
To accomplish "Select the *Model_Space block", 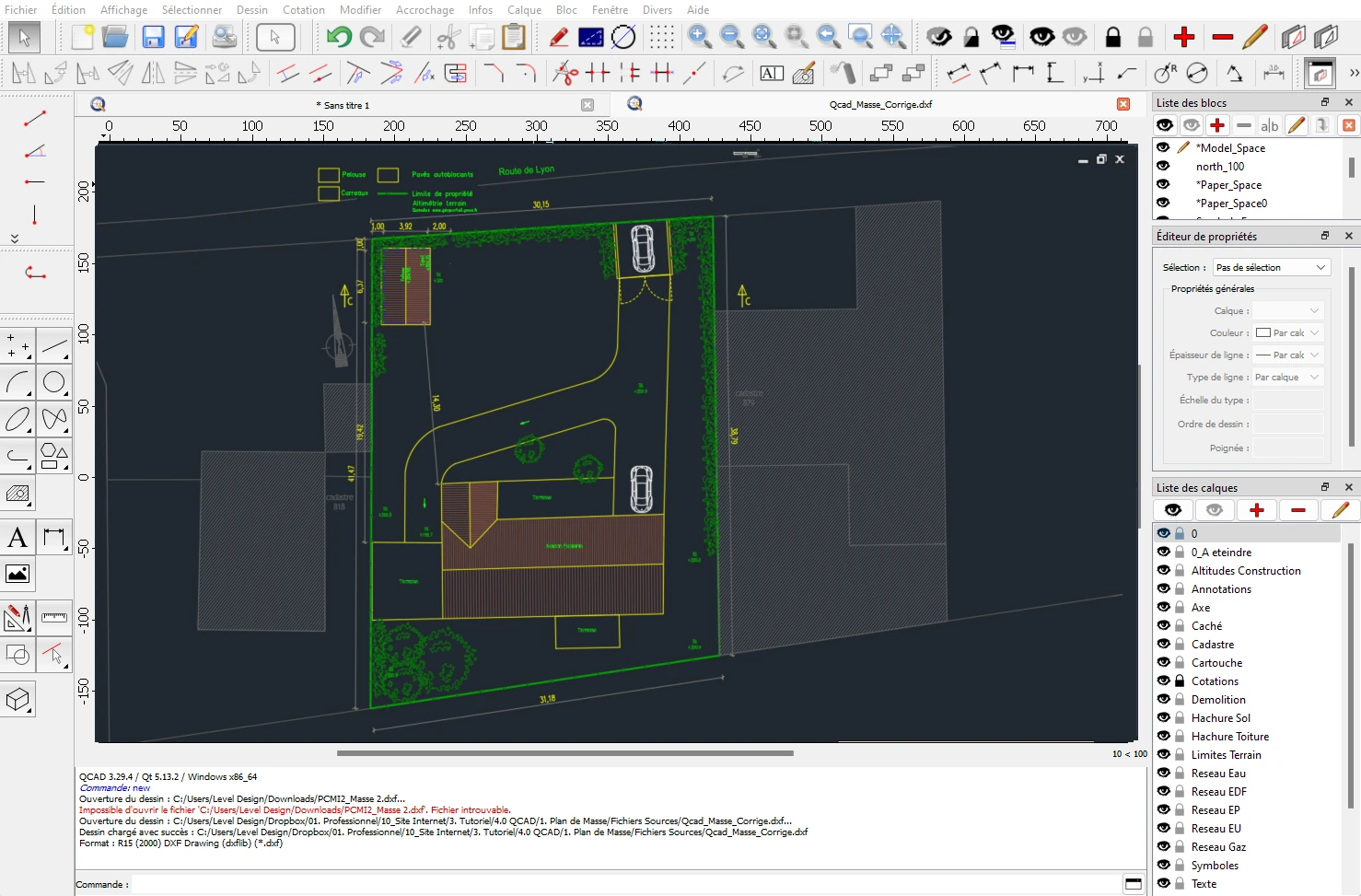I will pos(1230,147).
